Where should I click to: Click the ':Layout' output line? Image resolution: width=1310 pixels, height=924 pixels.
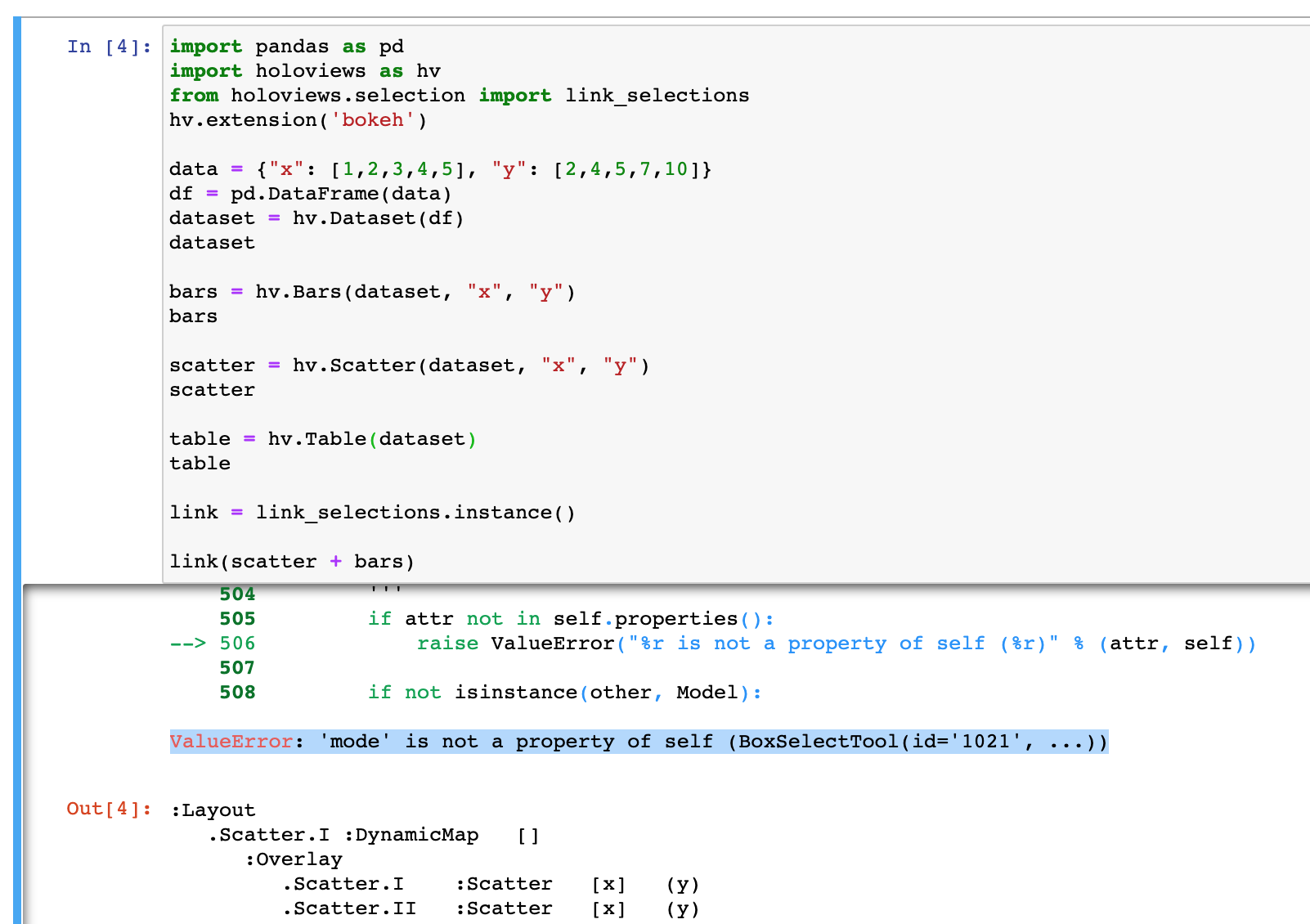tap(213, 810)
